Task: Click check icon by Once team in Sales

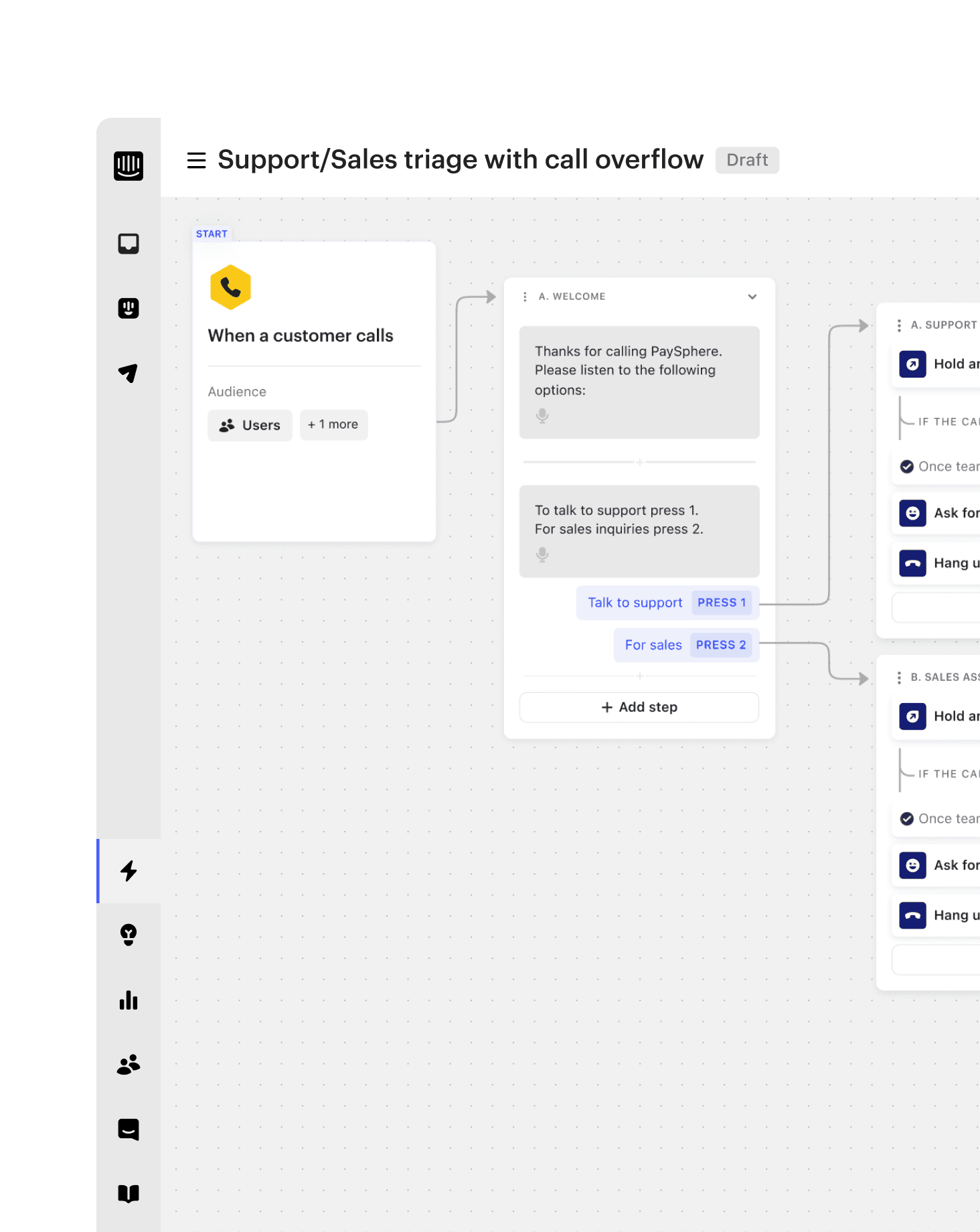Action: point(907,819)
